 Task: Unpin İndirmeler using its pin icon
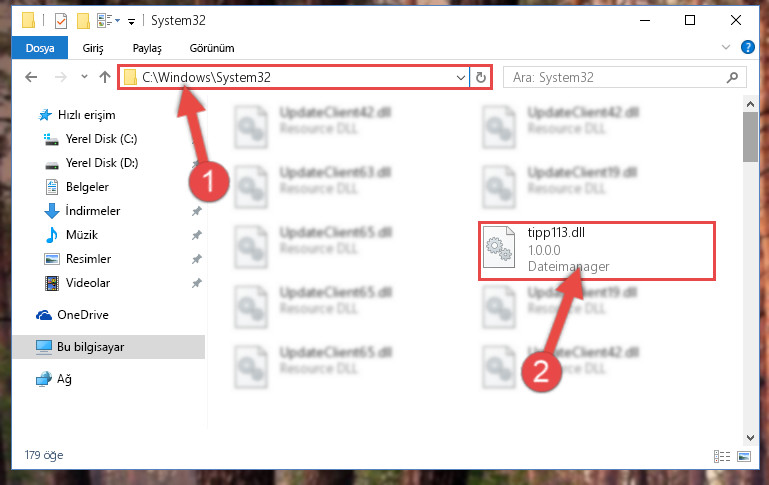pyautogui.click(x=197, y=211)
